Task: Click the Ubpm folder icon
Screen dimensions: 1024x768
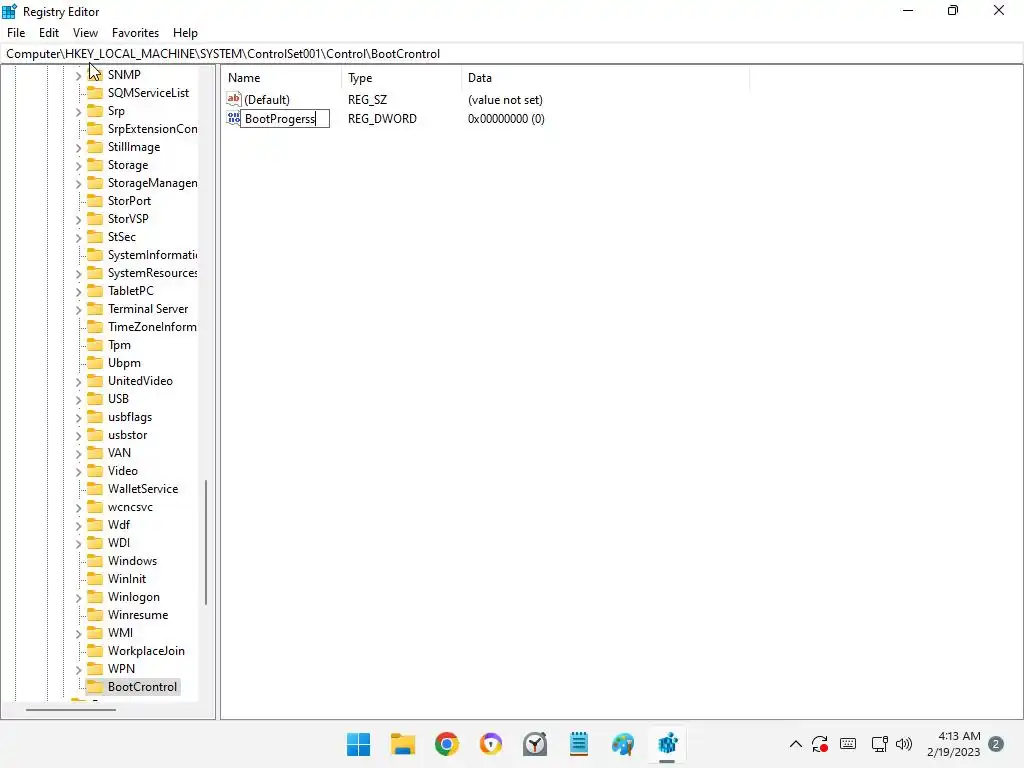Action: 95,362
